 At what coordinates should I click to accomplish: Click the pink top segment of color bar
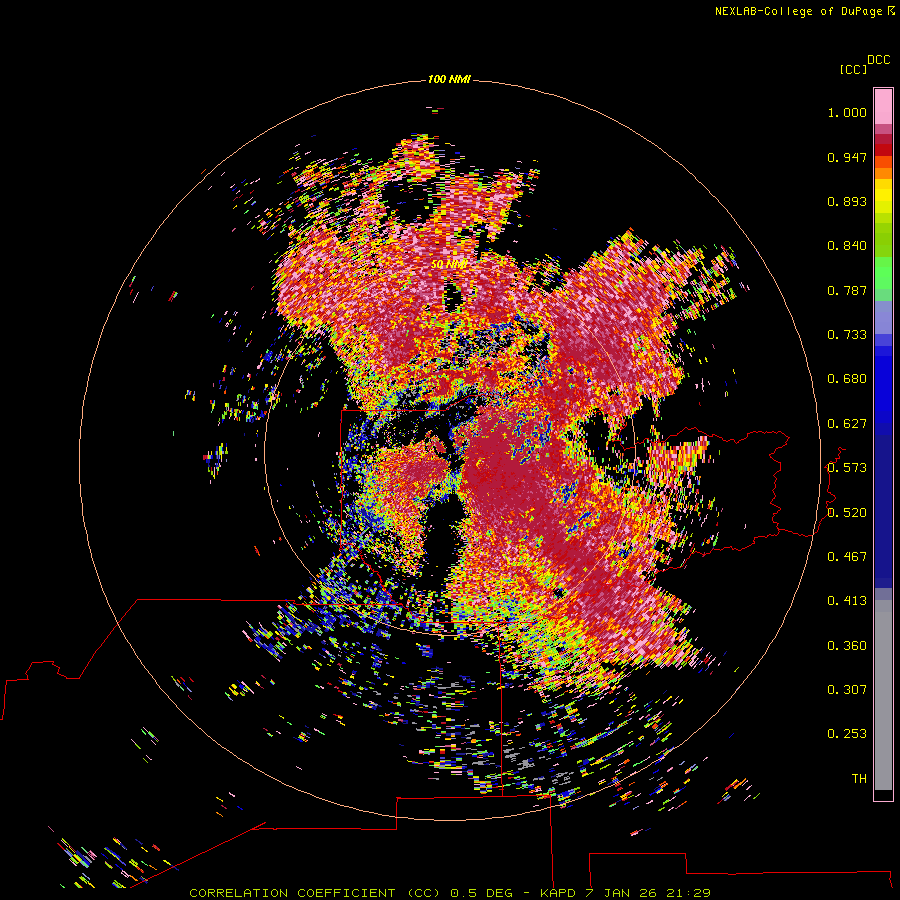pyautogui.click(x=883, y=106)
